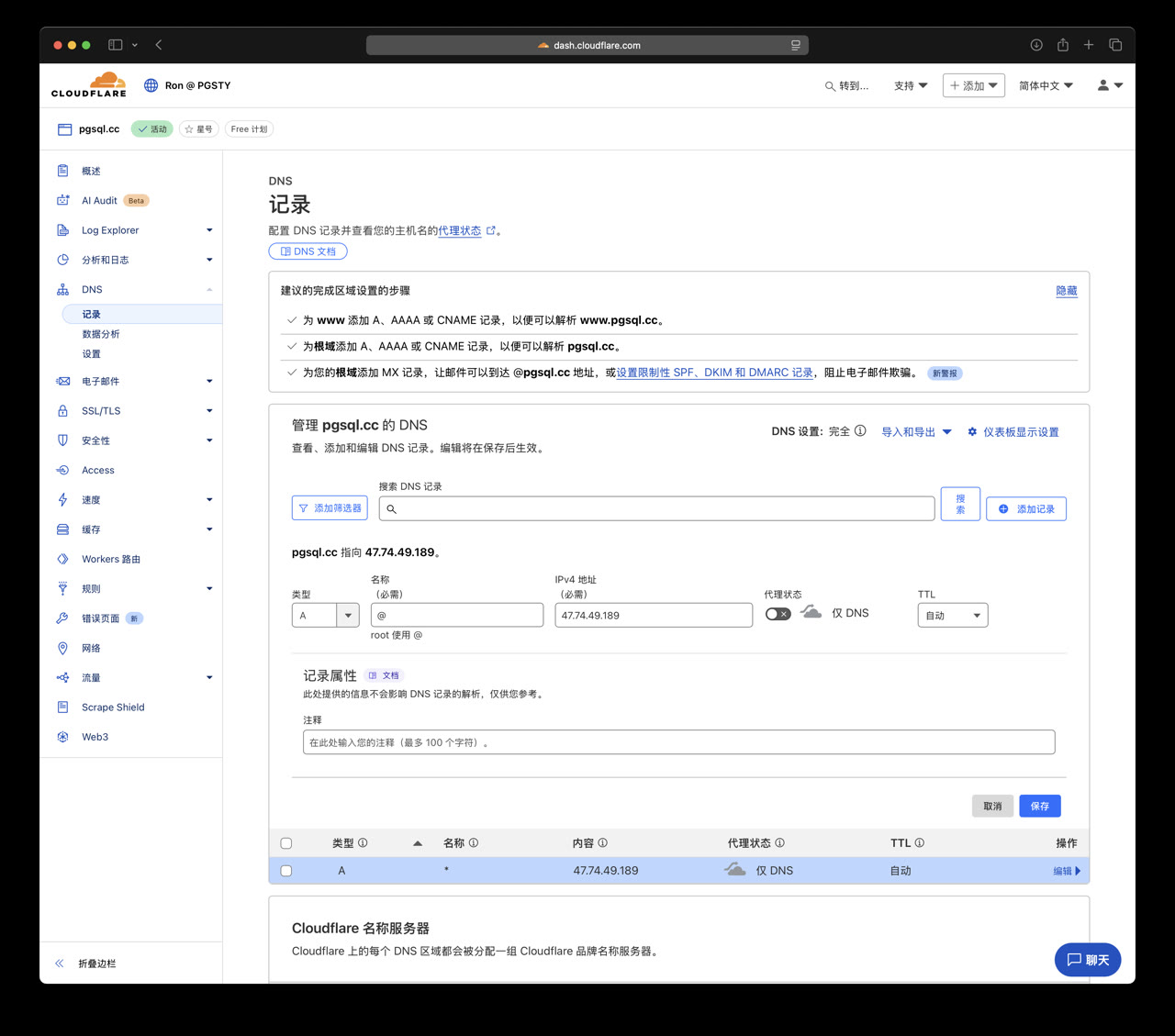Check the select-all checkbox in table header
The image size is (1175, 1036).
[x=286, y=843]
